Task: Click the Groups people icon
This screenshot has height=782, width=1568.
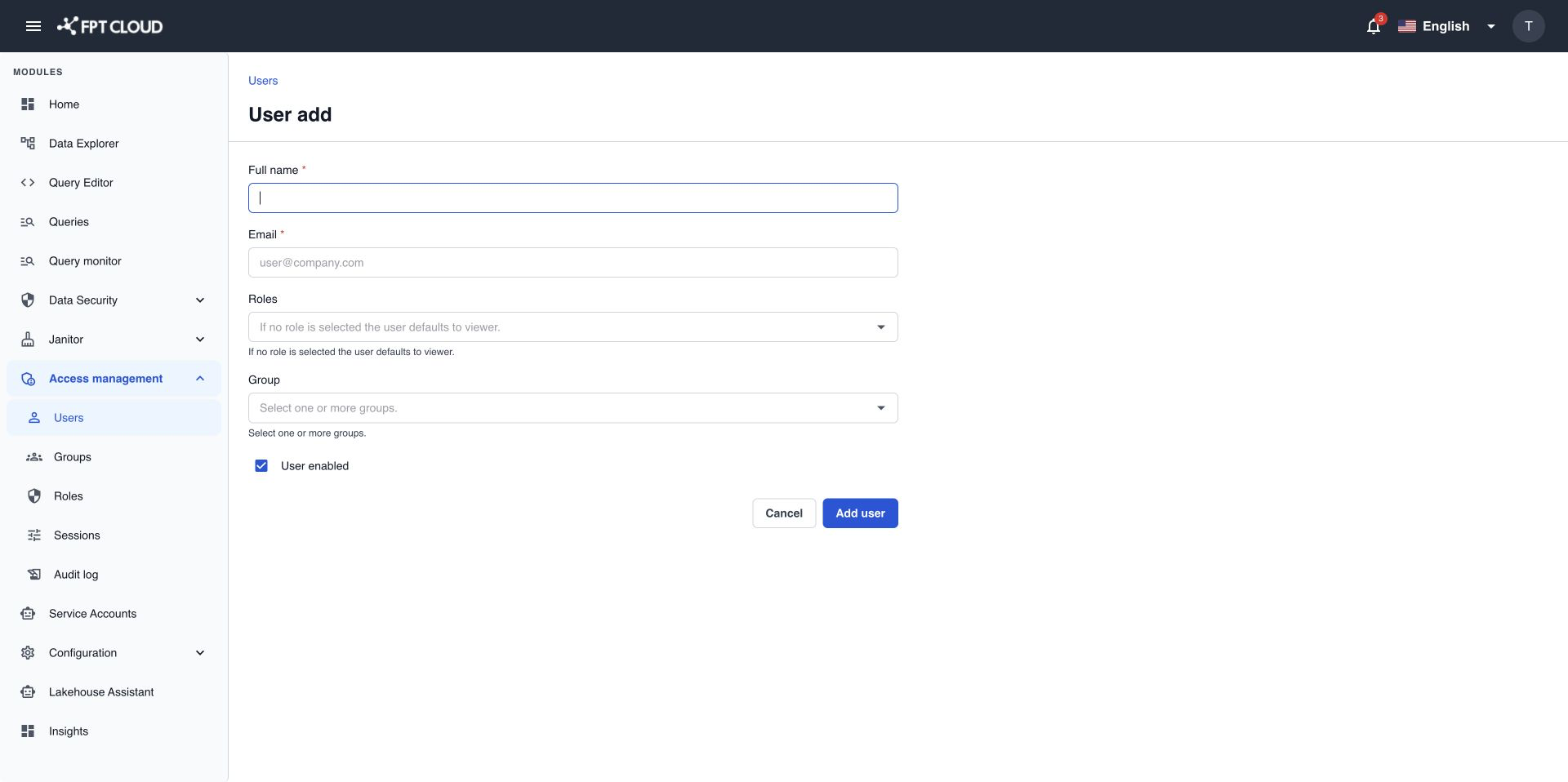Action: pyautogui.click(x=34, y=457)
